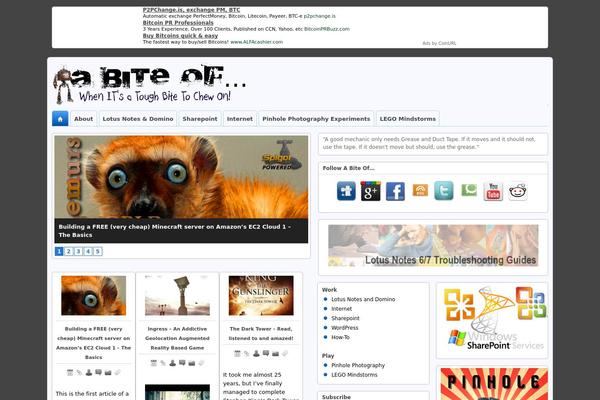The width and height of the screenshot is (600, 400).
Task: Open slideshow caption Building a FREE Minecraft server
Action: 174,231
